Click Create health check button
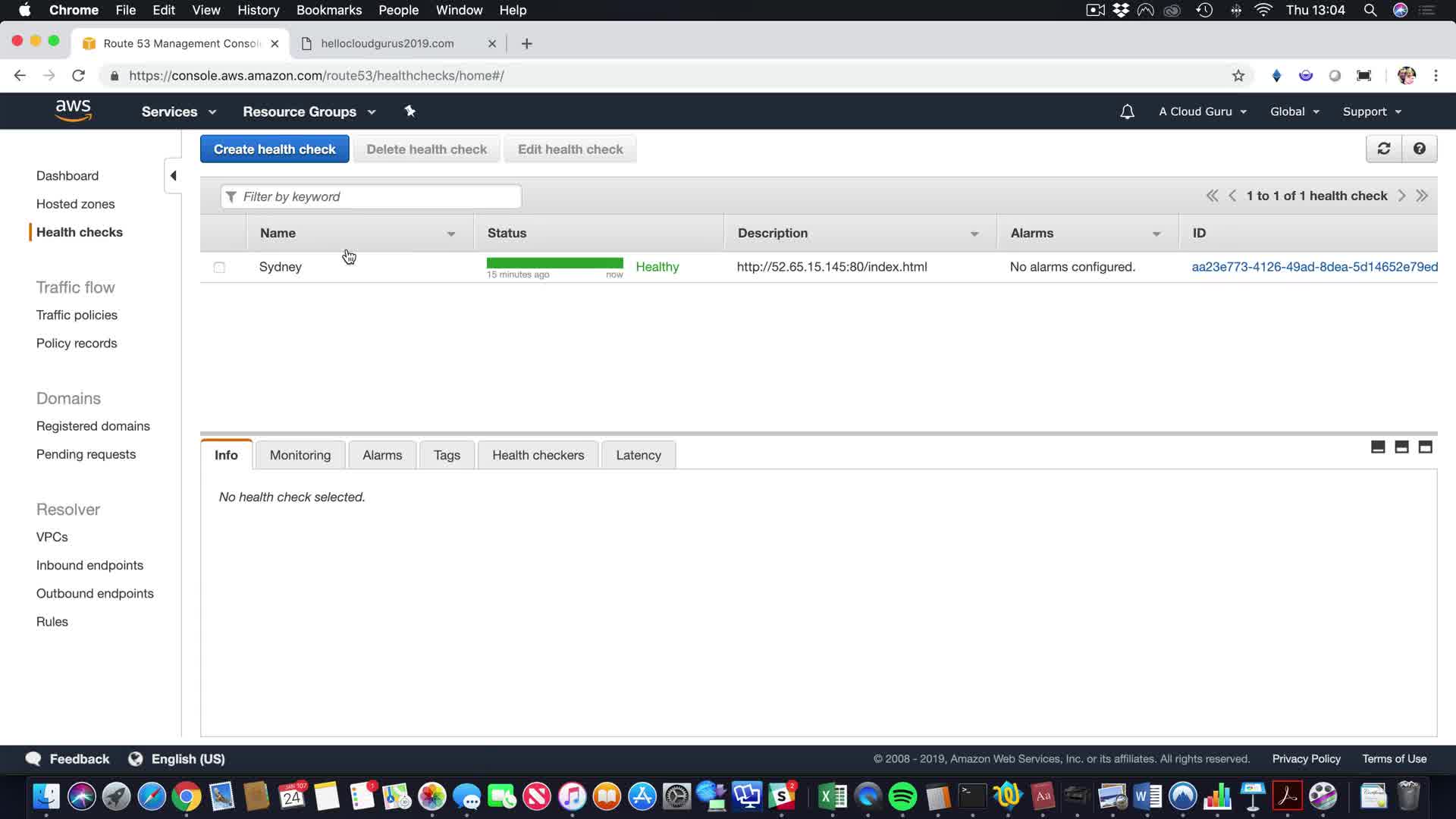Image resolution: width=1456 pixels, height=819 pixels. (275, 149)
